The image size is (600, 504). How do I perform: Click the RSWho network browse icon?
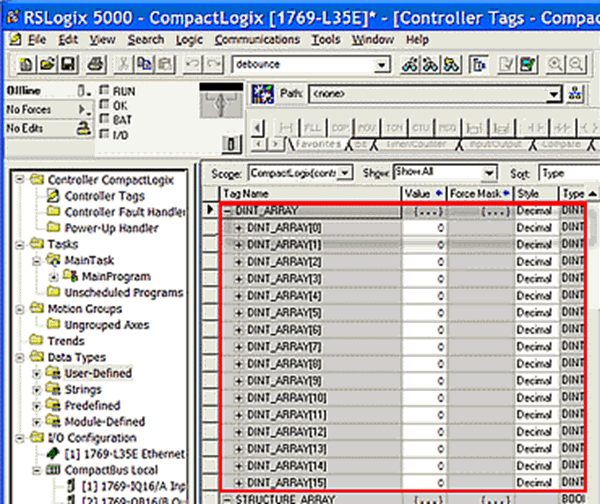[575, 94]
